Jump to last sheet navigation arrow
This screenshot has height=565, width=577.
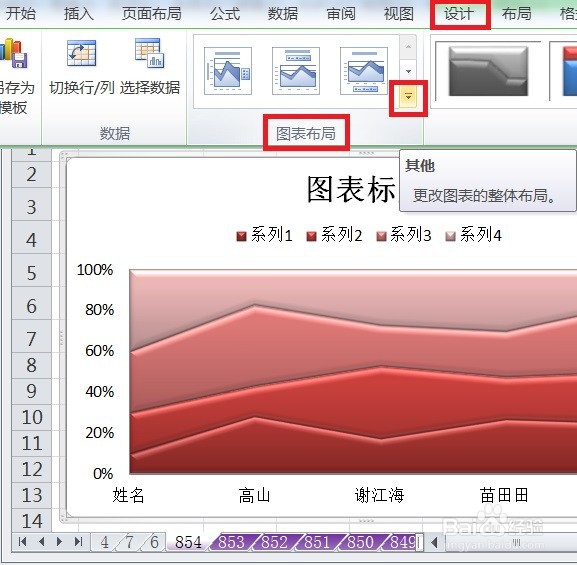tap(78, 541)
